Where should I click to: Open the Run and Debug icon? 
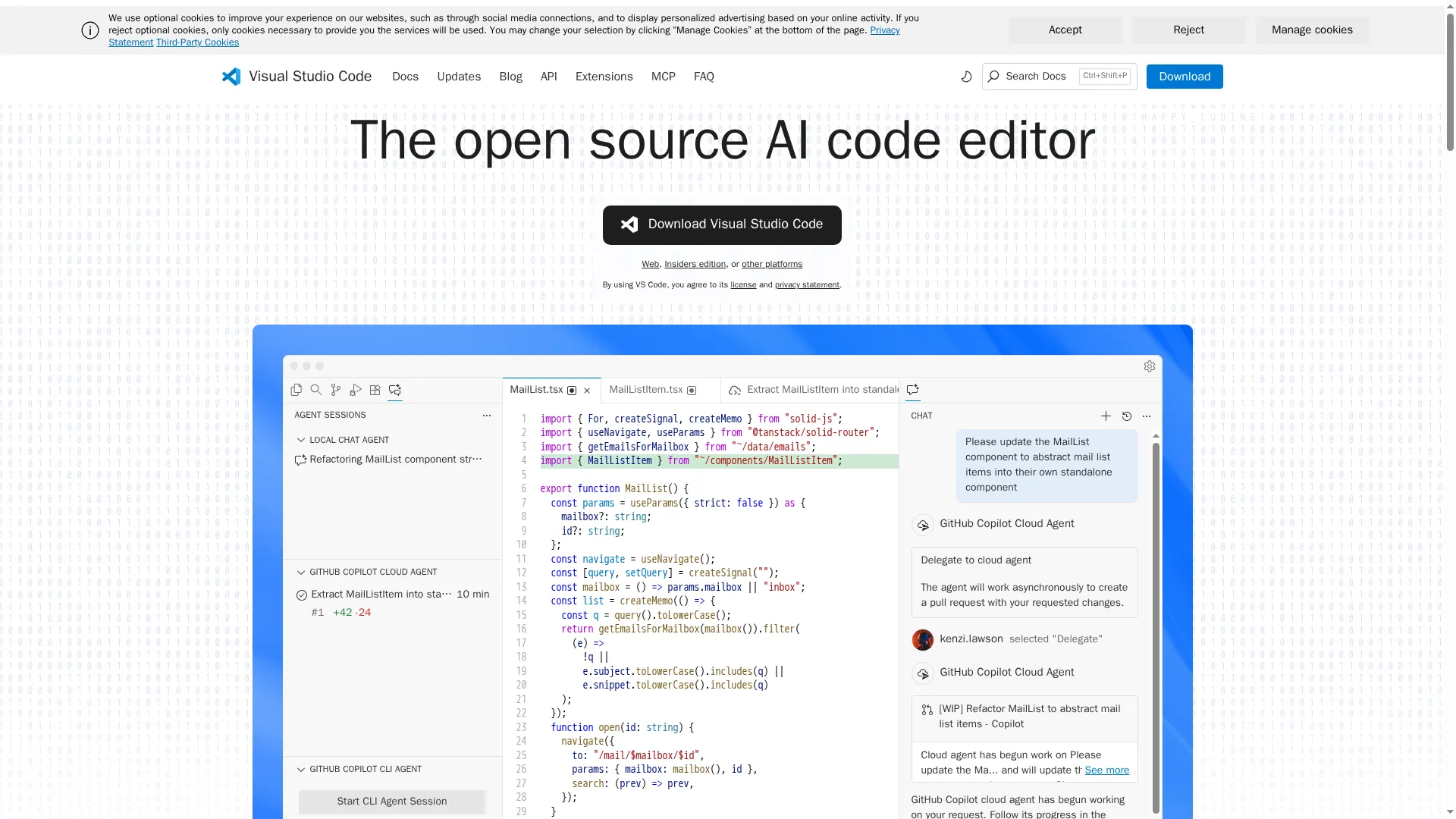point(356,390)
